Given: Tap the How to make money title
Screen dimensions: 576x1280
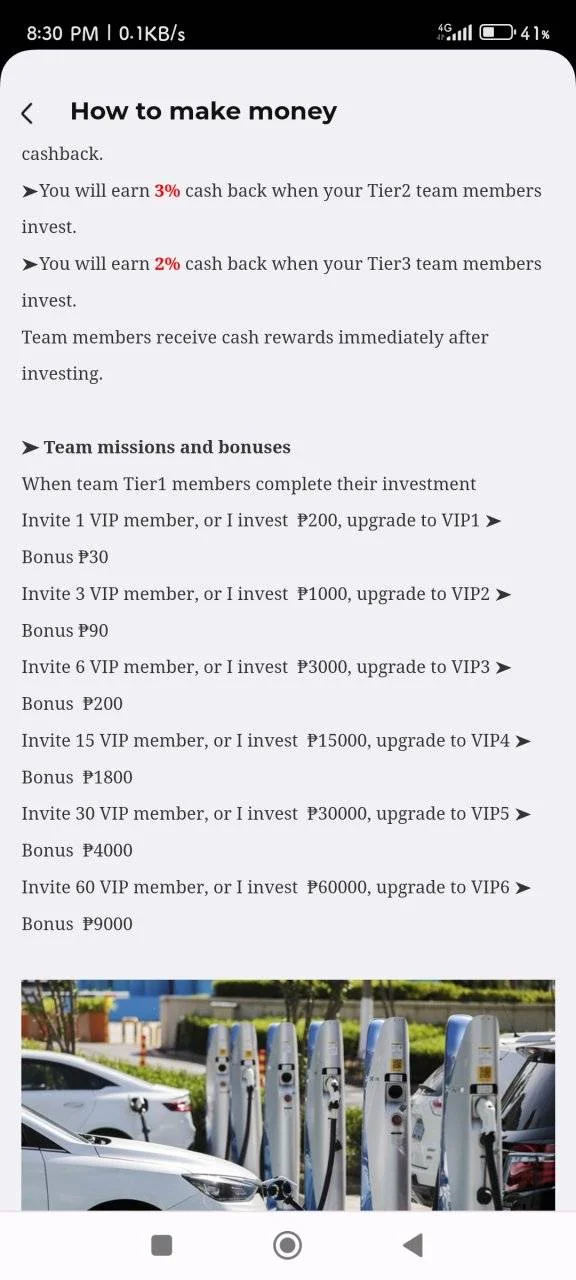Looking at the screenshot, I should click(x=203, y=111).
